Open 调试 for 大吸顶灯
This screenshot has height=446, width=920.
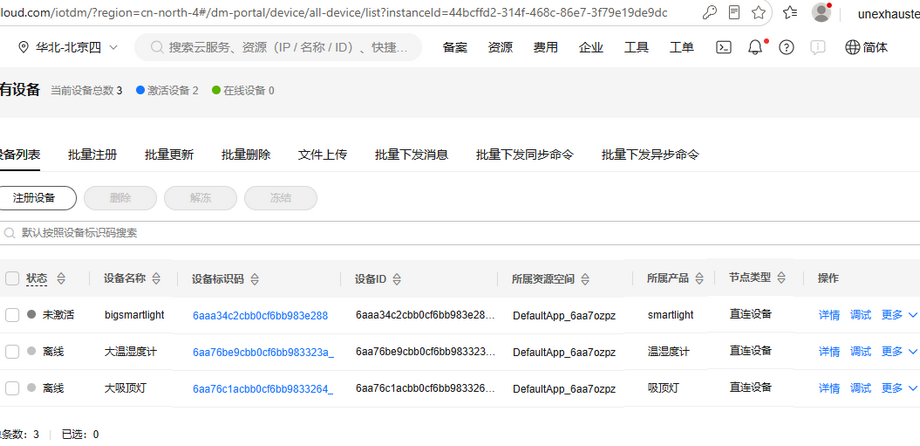point(861,388)
